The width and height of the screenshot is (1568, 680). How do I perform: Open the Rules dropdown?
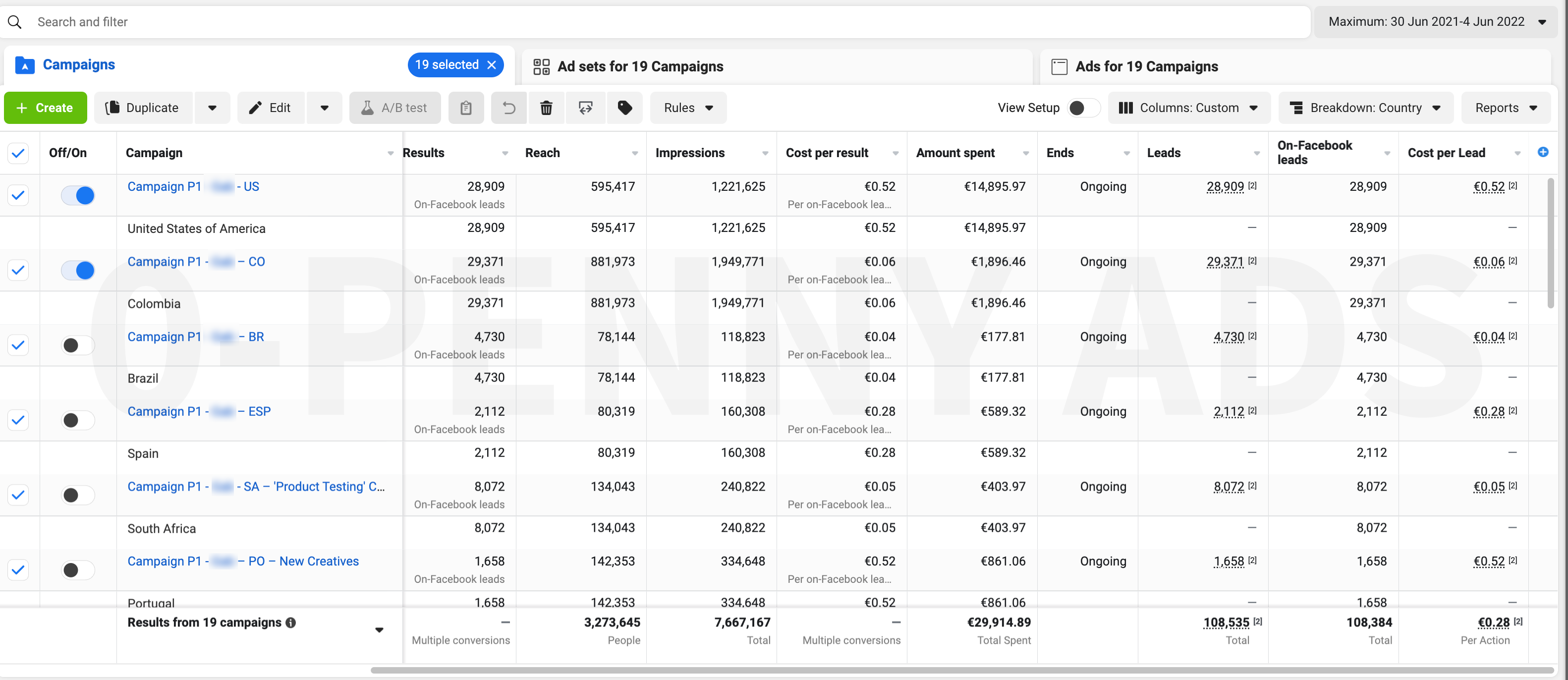[x=688, y=108]
